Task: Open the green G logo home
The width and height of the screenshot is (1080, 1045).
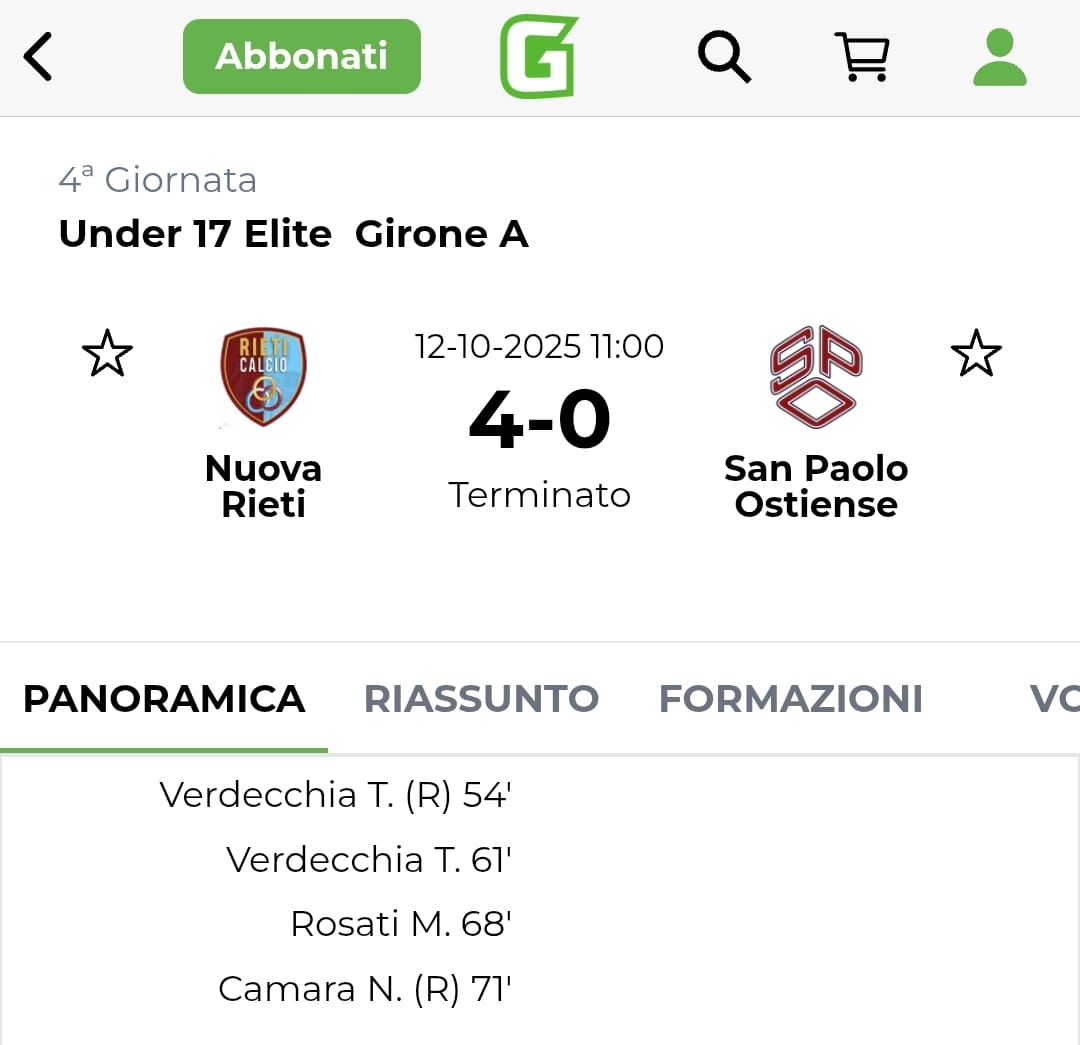Action: pos(540,56)
